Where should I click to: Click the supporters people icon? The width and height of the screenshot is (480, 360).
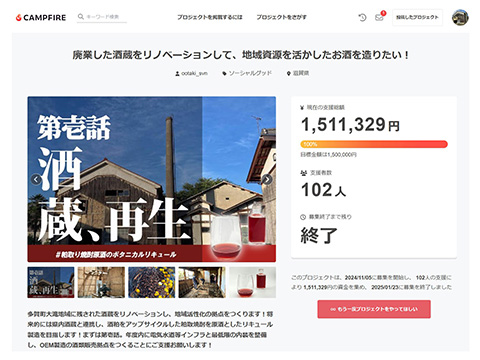click(x=303, y=173)
